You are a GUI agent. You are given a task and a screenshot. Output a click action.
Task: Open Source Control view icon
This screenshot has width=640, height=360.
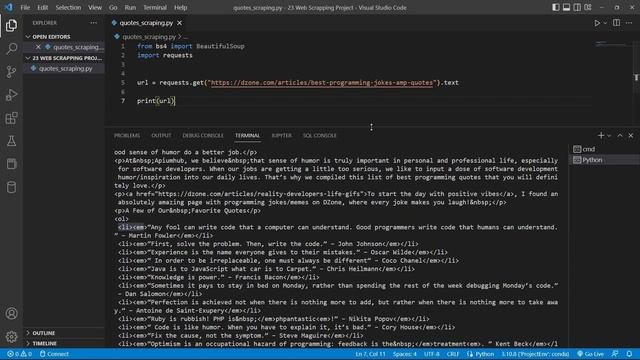(x=11, y=72)
